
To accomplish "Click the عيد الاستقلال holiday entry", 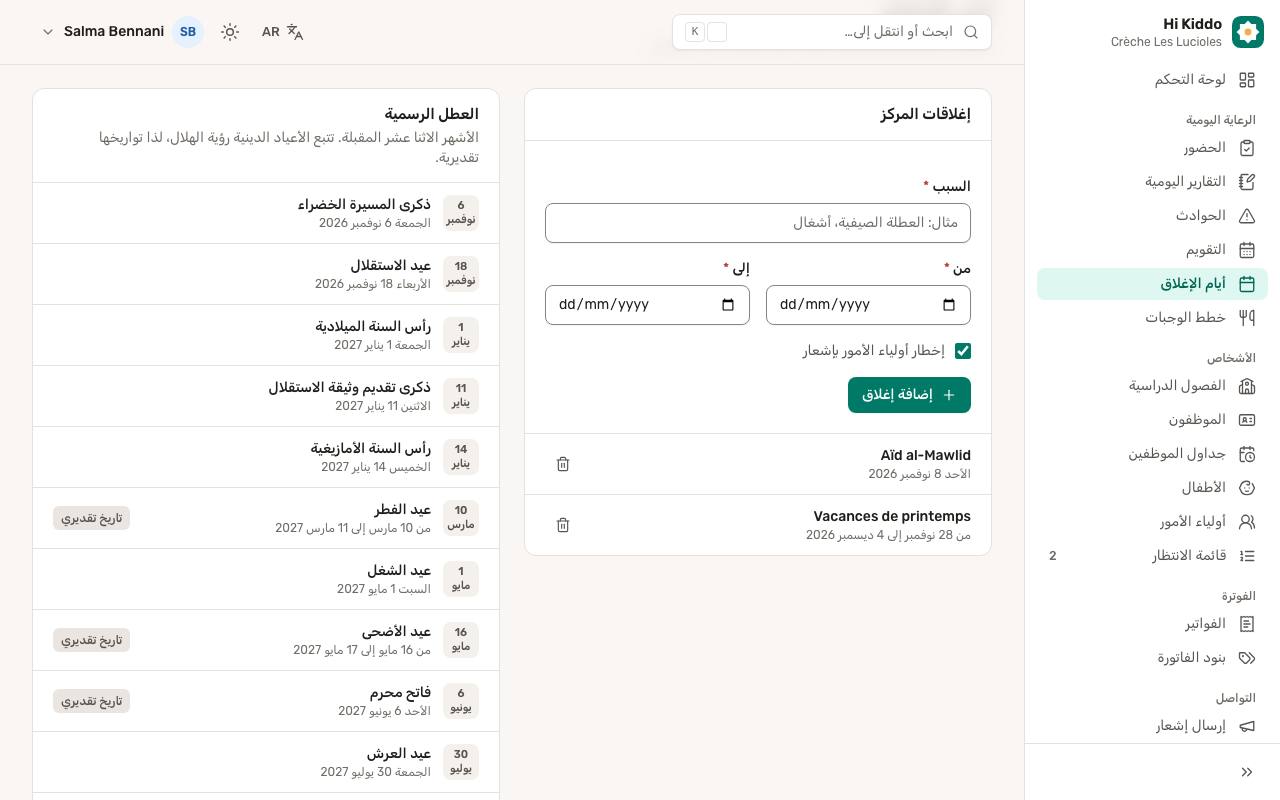I will pyautogui.click(x=266, y=274).
